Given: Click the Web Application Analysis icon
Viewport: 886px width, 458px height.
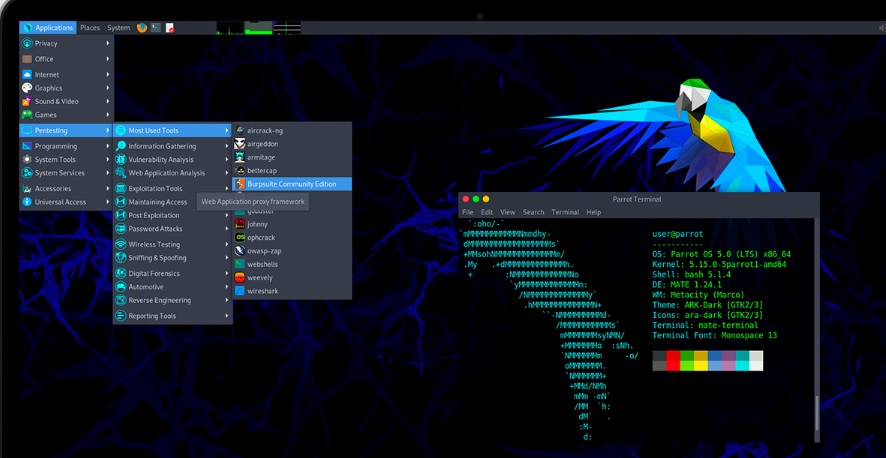Looking at the screenshot, I should click(x=120, y=173).
